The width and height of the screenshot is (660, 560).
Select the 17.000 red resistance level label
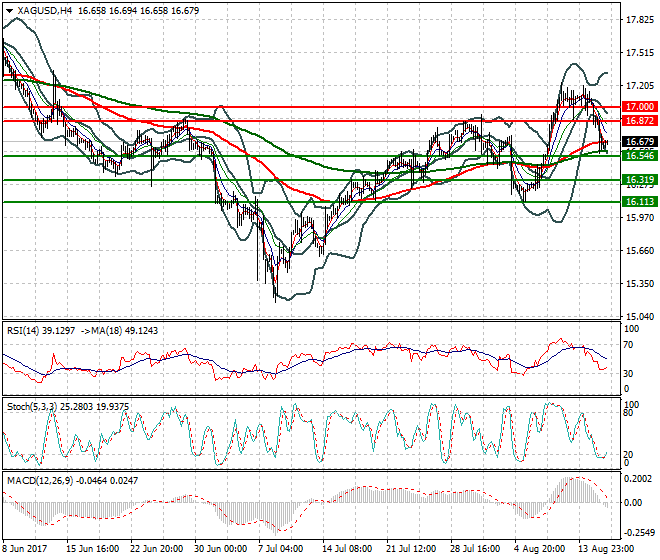click(639, 107)
